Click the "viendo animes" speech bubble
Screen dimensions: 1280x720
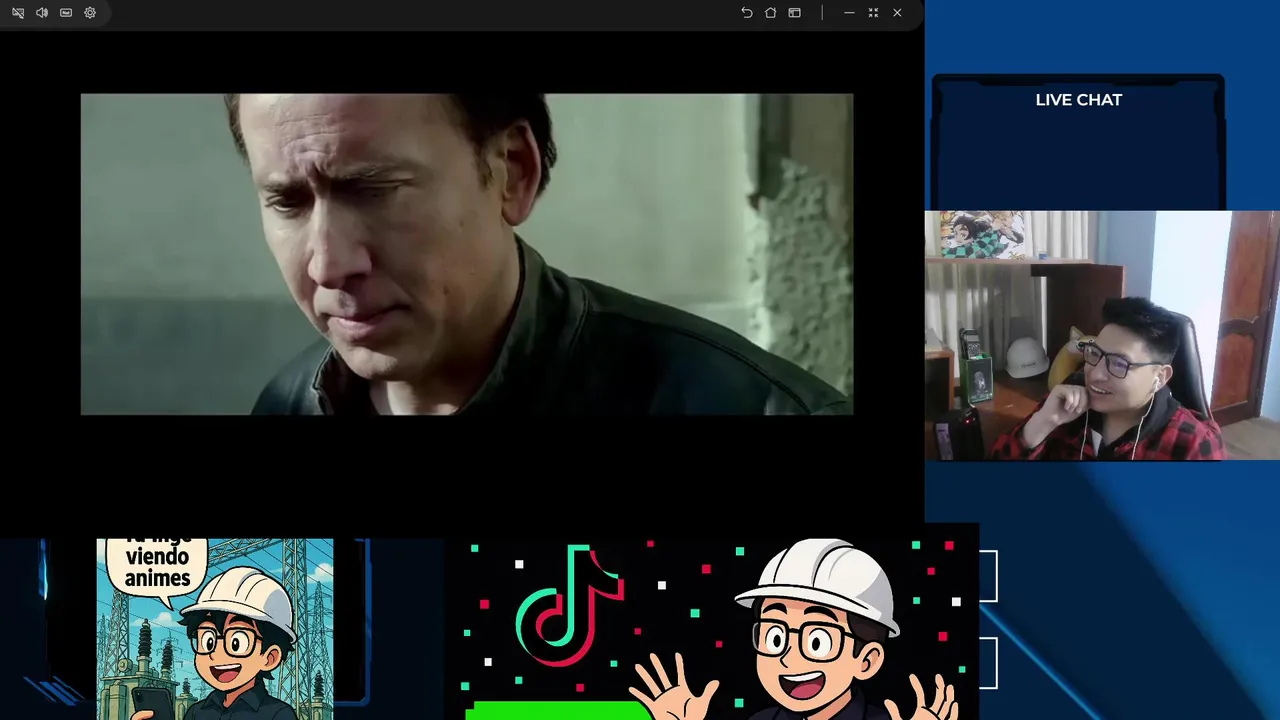tap(157, 566)
